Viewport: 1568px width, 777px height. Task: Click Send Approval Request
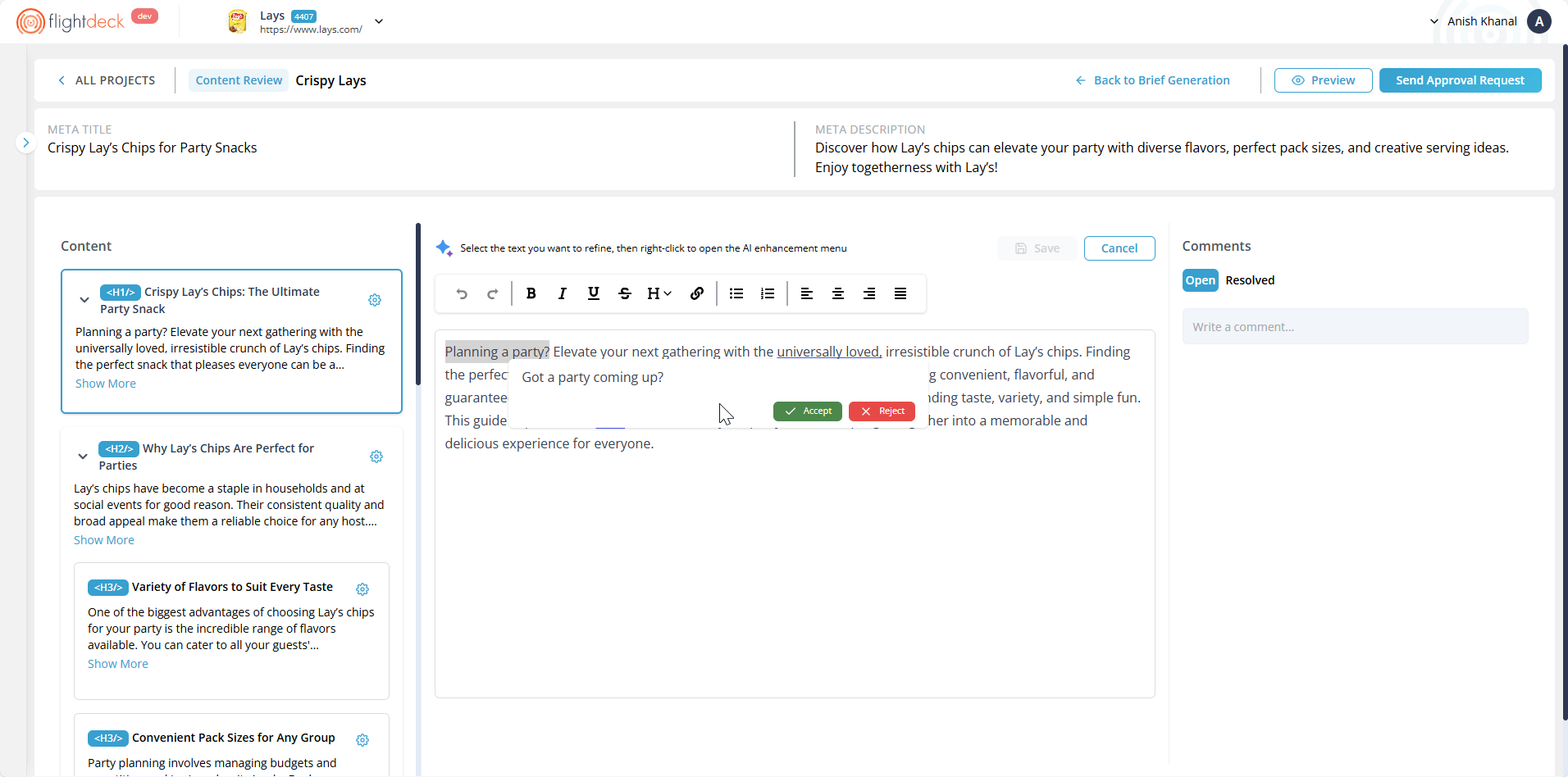pyautogui.click(x=1460, y=80)
